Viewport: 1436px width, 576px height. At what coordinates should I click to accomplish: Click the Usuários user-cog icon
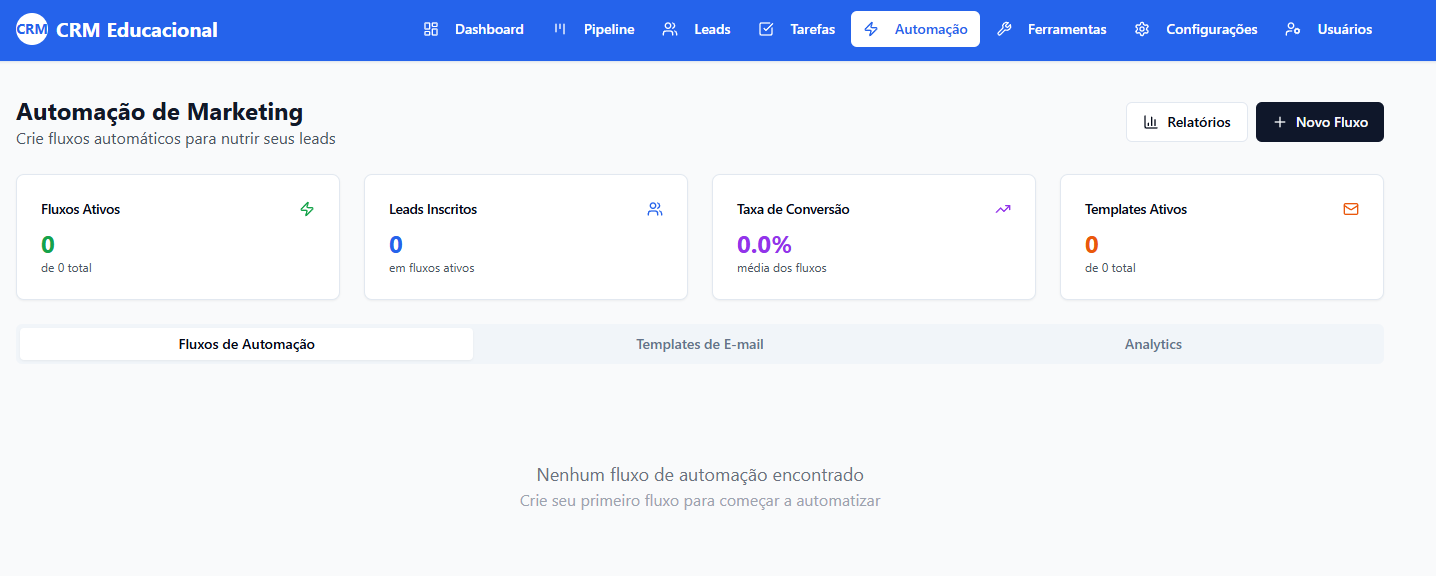[1293, 29]
